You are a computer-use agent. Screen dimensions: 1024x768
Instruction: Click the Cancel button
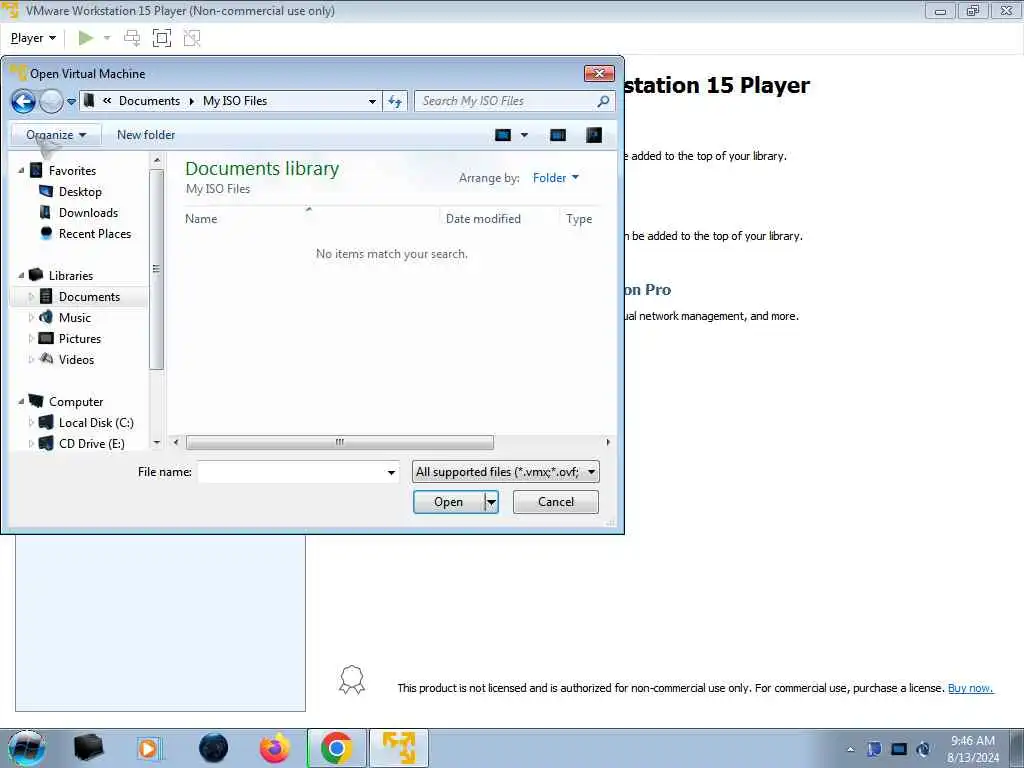pos(556,502)
